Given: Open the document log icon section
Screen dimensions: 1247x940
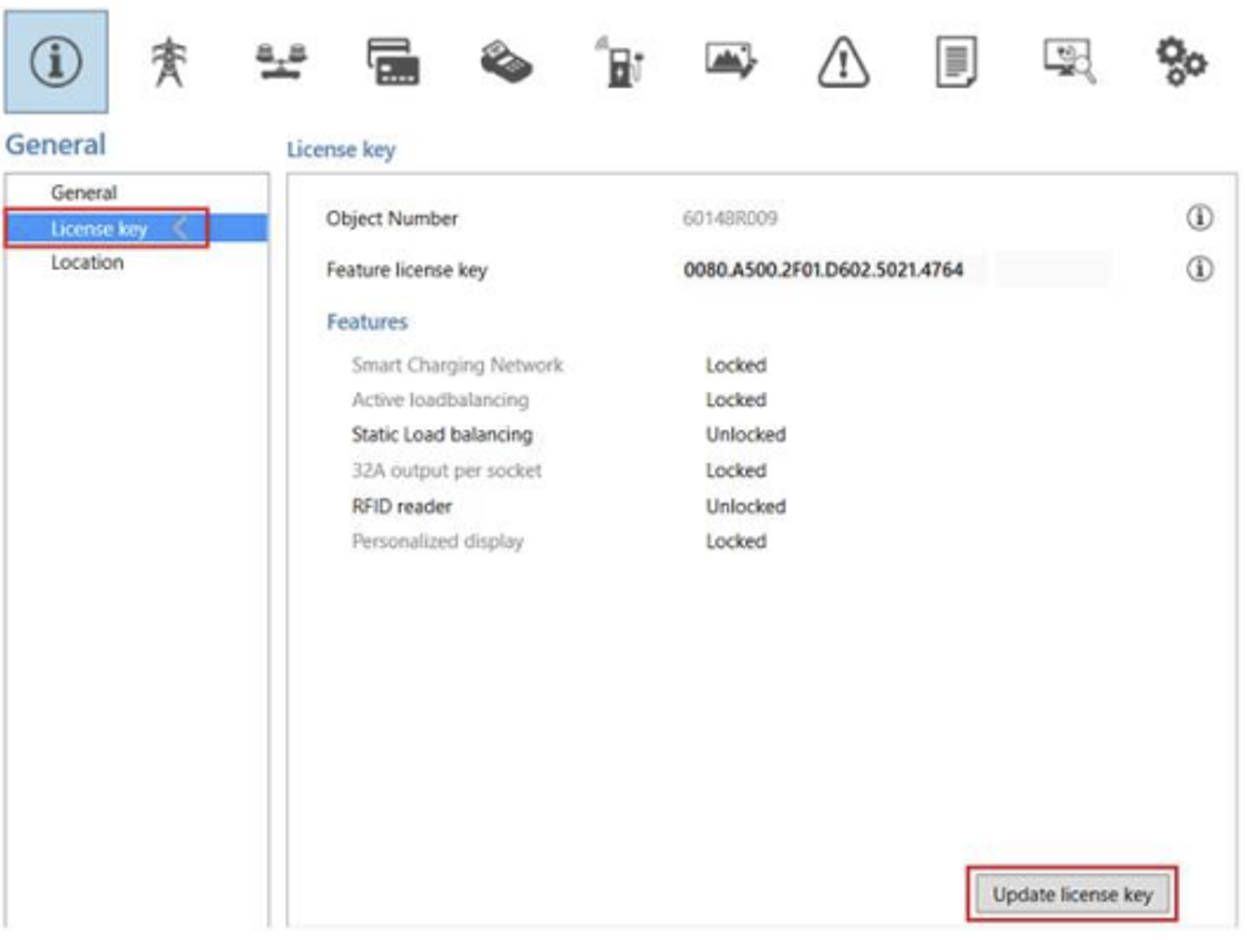Looking at the screenshot, I should coord(955,64).
